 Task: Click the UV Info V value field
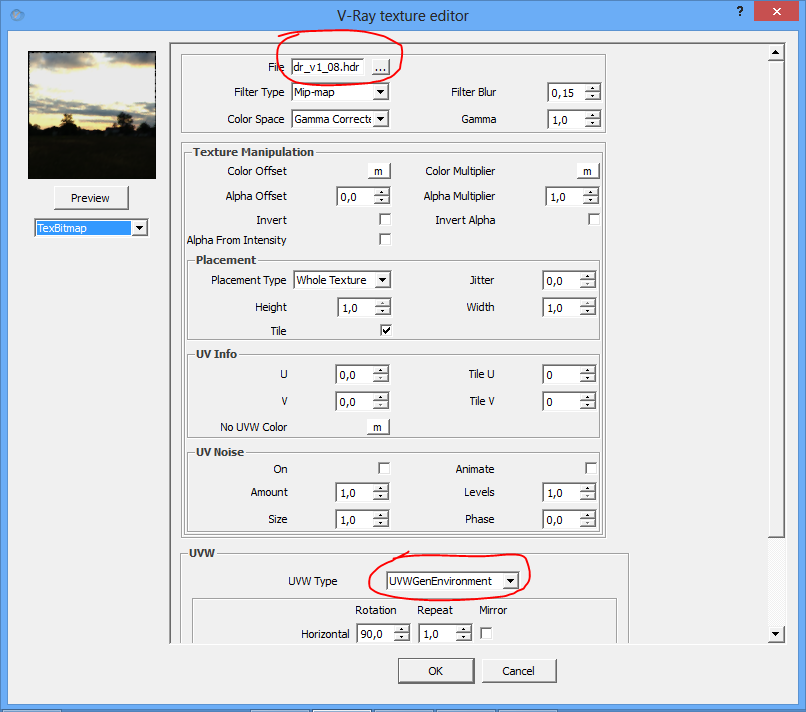pos(354,401)
